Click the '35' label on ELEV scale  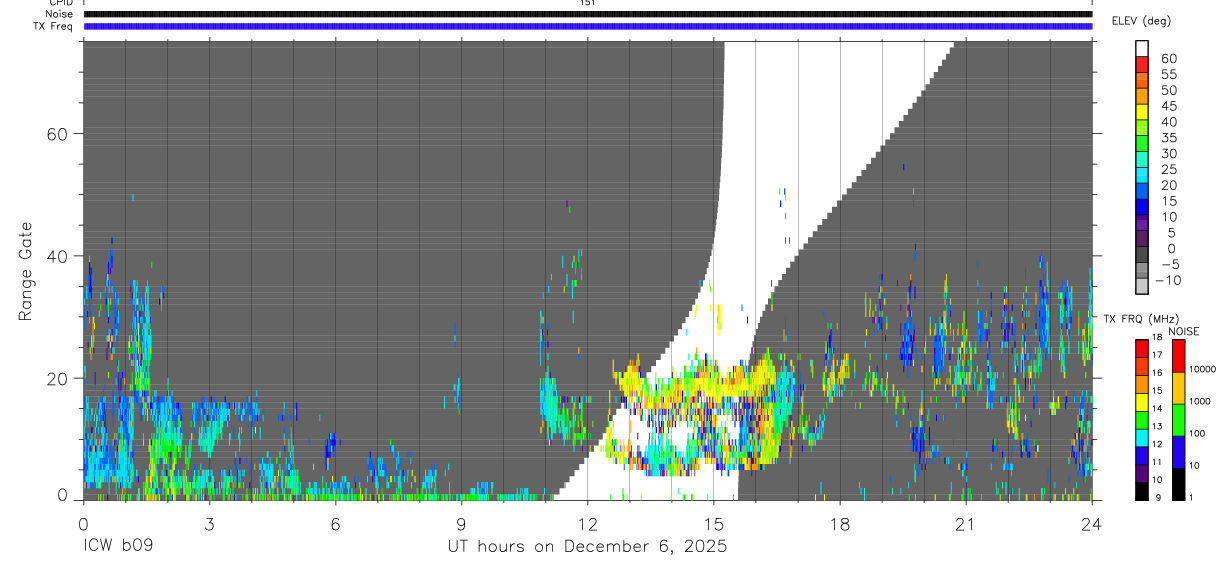(x=1168, y=138)
